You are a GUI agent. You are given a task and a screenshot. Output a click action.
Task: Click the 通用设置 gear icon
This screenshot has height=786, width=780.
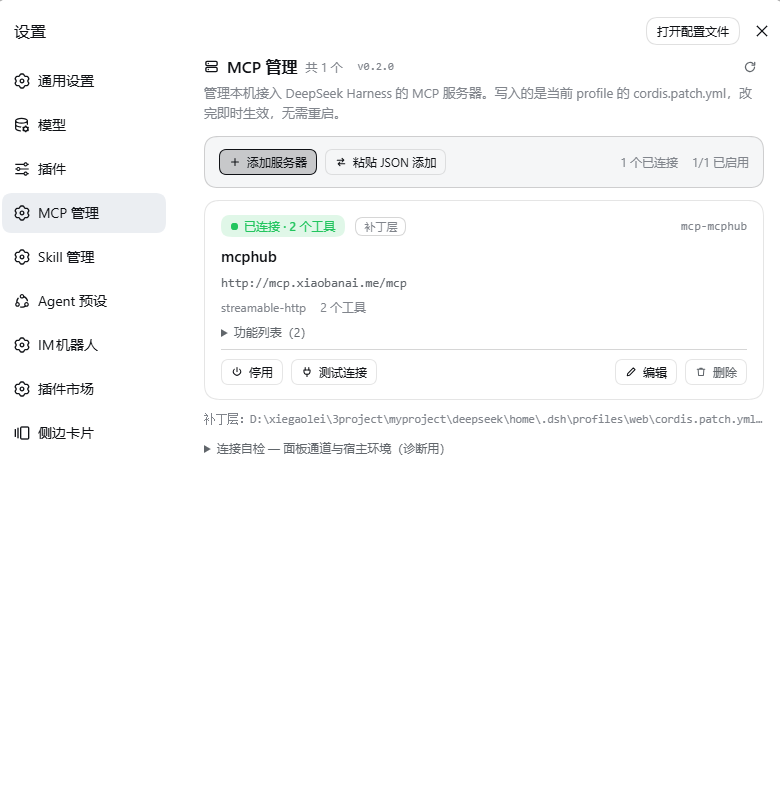pyautogui.click(x=22, y=81)
